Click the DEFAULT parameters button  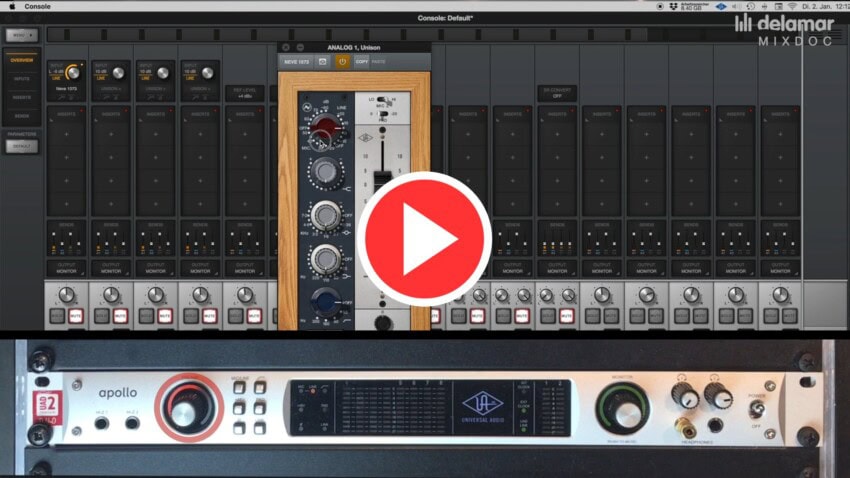(22, 146)
